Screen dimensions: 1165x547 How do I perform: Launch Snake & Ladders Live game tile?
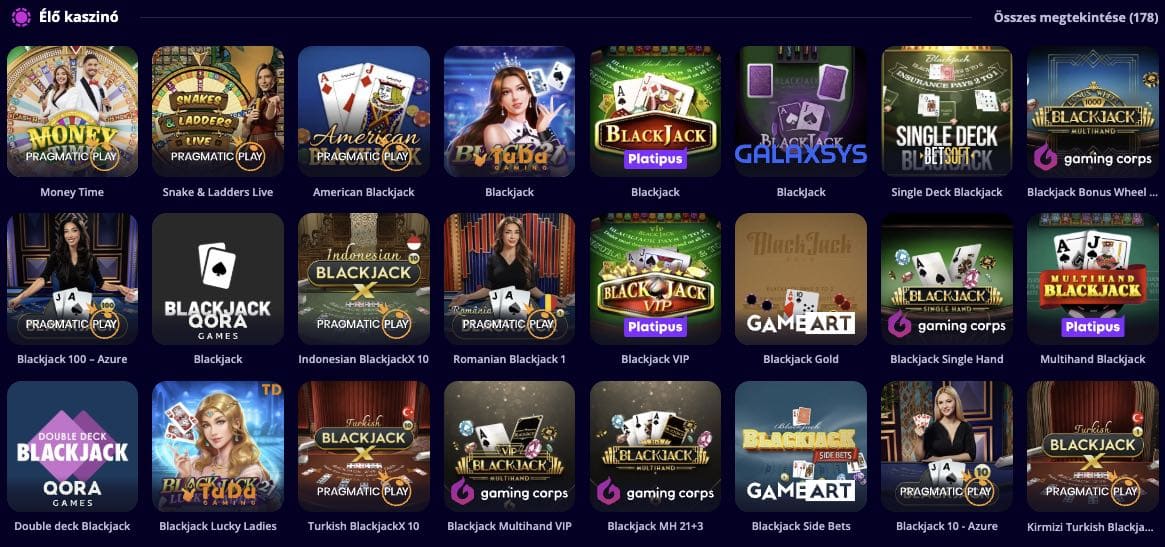(218, 111)
